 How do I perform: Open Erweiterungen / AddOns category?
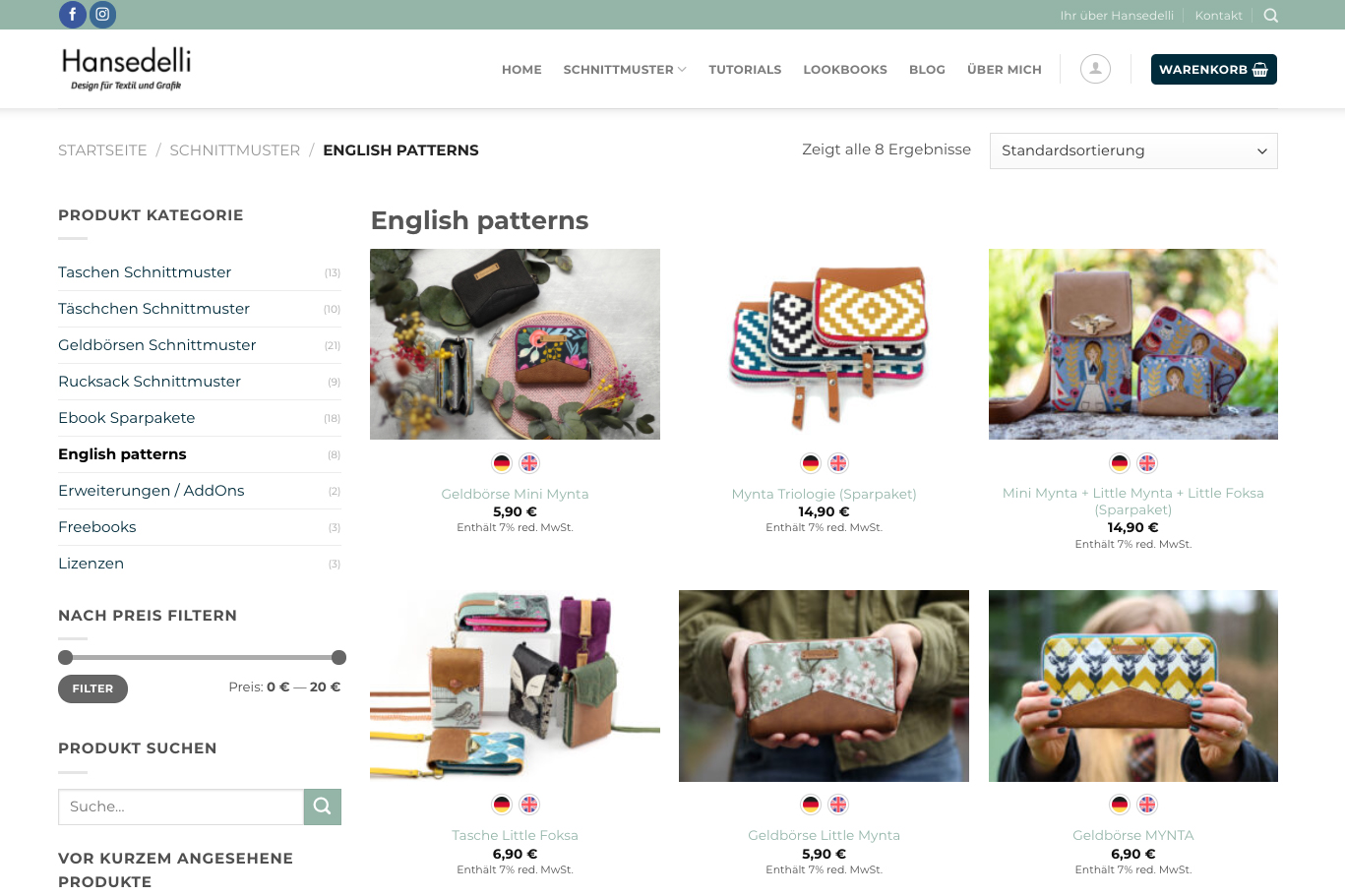152,491
